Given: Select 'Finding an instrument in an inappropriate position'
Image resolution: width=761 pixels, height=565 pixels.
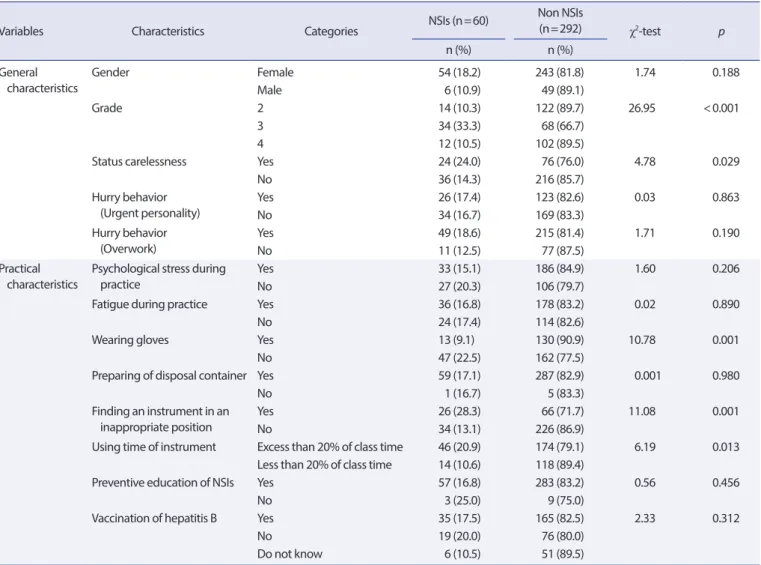Looking at the screenshot, I should coord(160,419).
